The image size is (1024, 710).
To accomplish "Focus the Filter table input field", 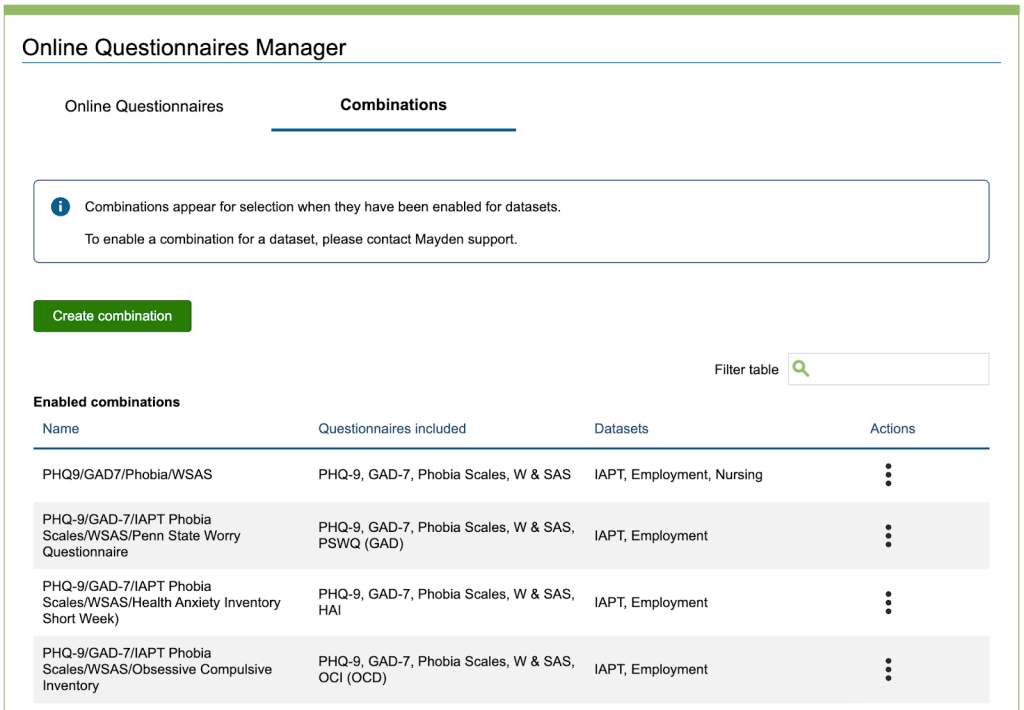I will pos(900,369).
